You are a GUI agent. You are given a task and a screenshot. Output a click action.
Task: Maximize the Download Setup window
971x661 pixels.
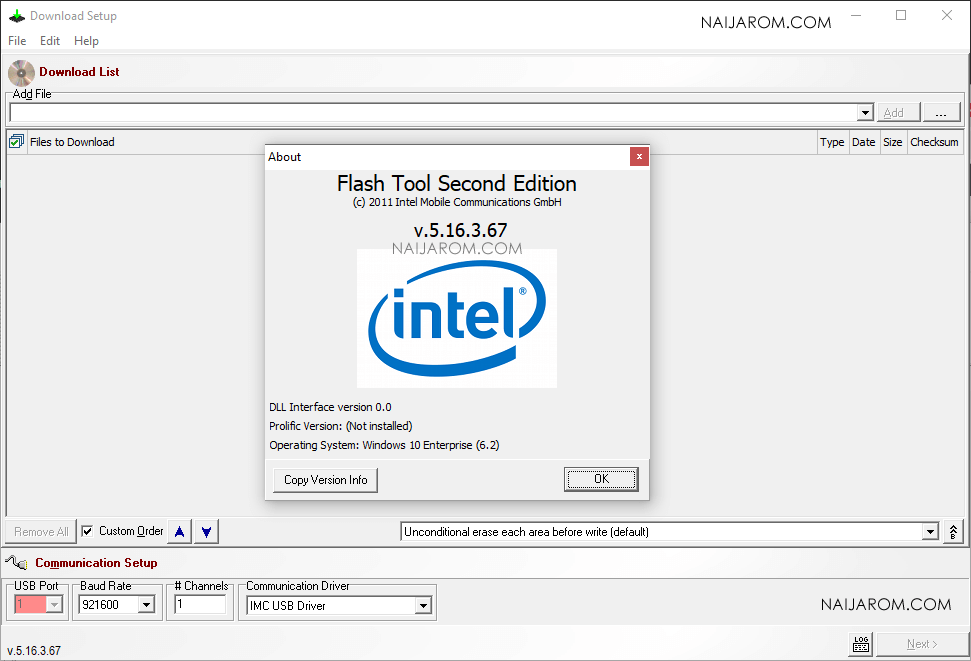click(901, 15)
